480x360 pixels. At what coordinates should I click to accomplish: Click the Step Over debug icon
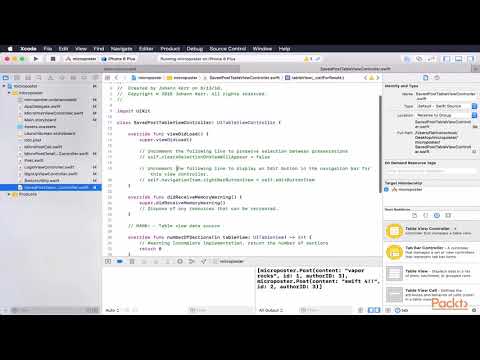pyautogui.click(x=144, y=262)
